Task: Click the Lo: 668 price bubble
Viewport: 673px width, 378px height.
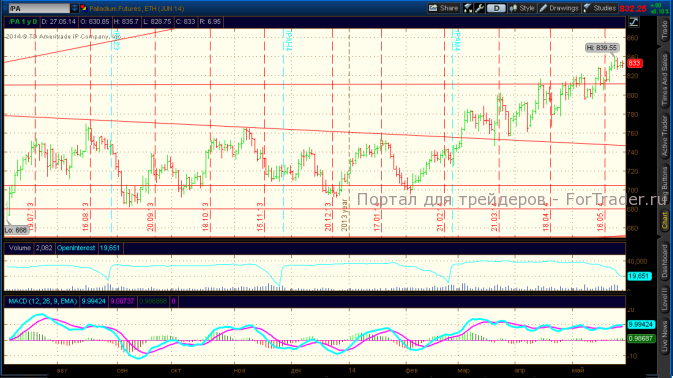Action: point(16,230)
